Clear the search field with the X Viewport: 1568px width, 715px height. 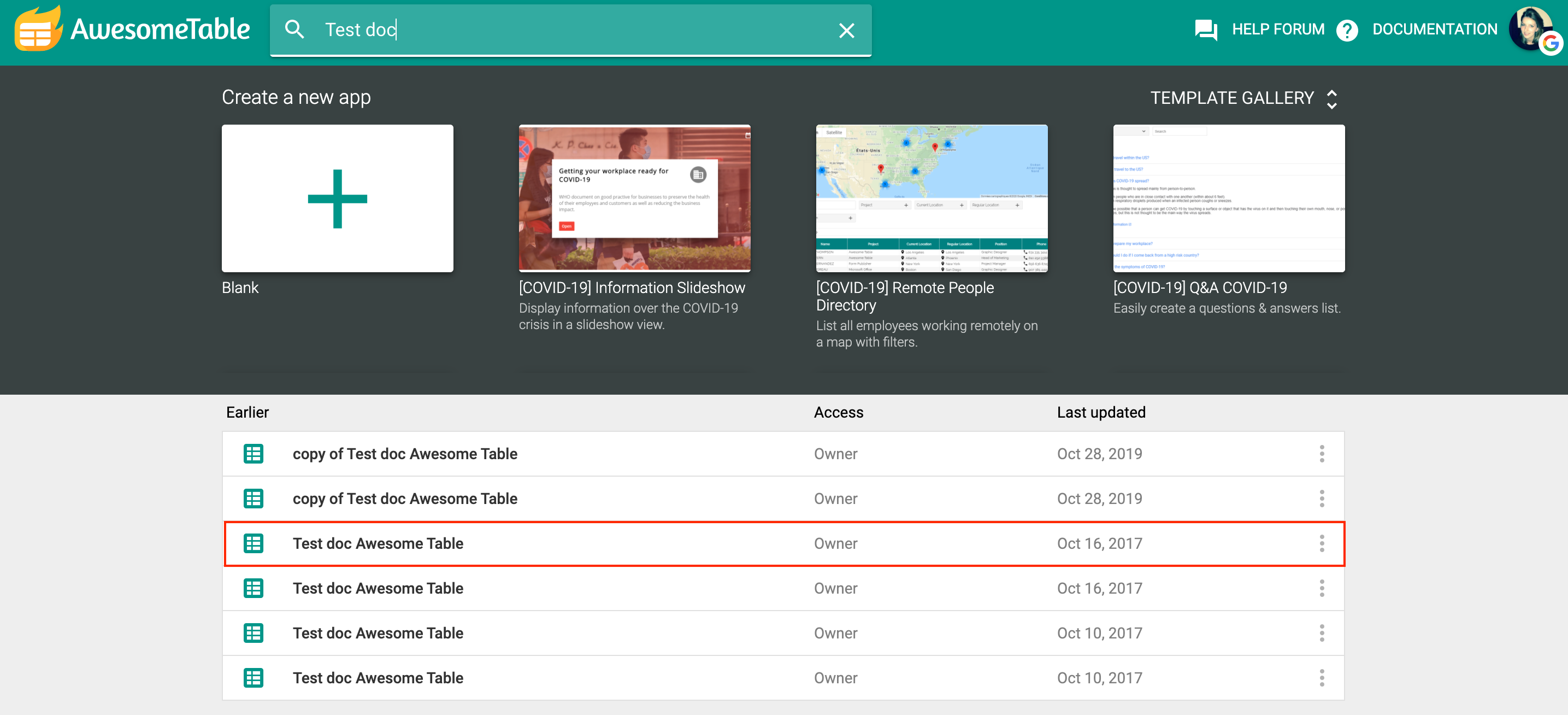847,30
